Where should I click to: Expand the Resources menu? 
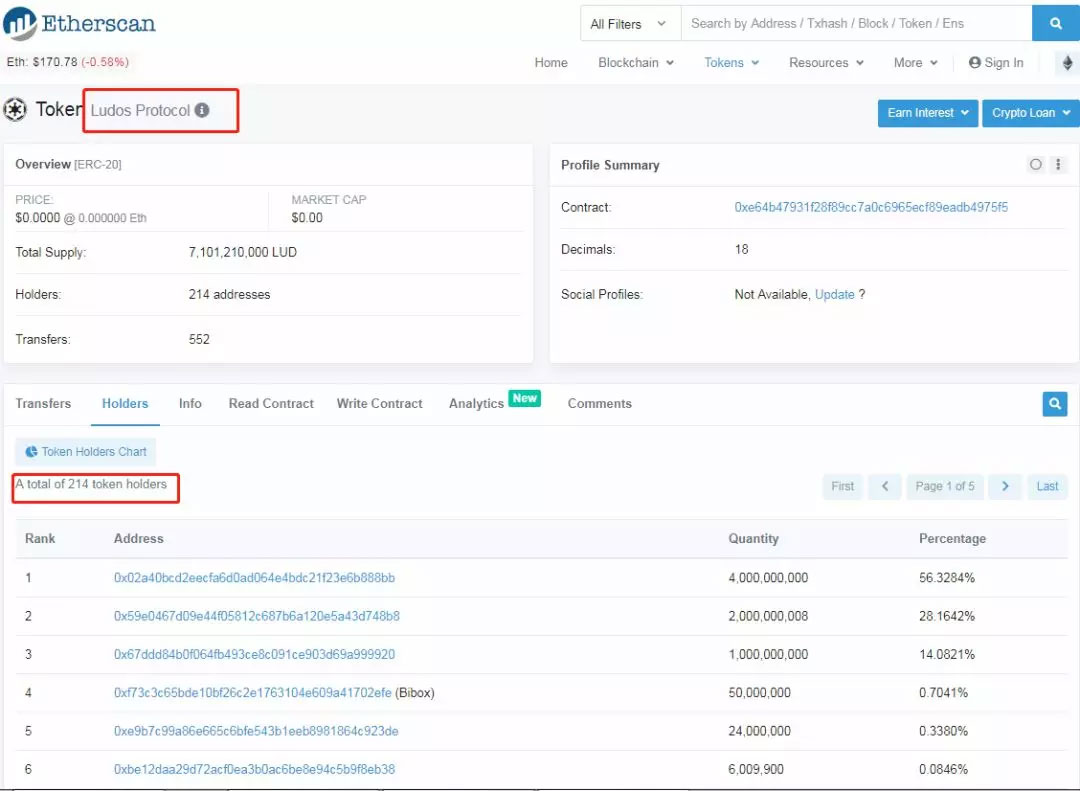tap(827, 63)
